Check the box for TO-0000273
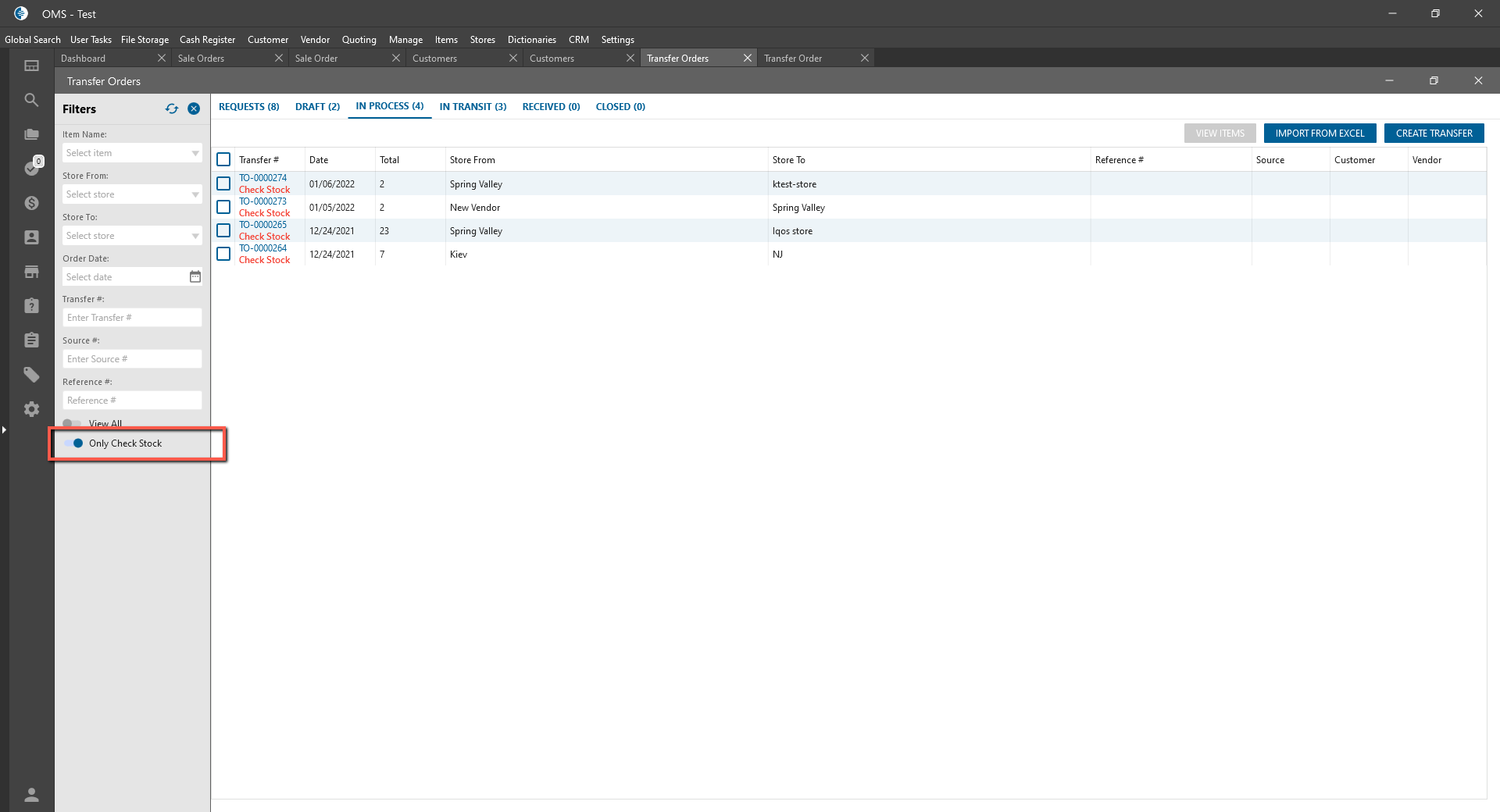 223,207
